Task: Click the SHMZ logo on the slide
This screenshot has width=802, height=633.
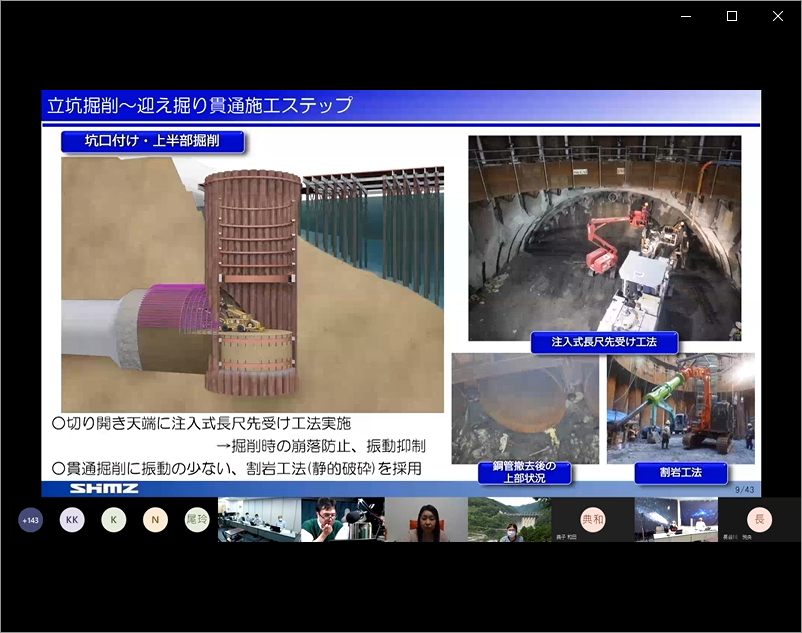Action: click(104, 489)
